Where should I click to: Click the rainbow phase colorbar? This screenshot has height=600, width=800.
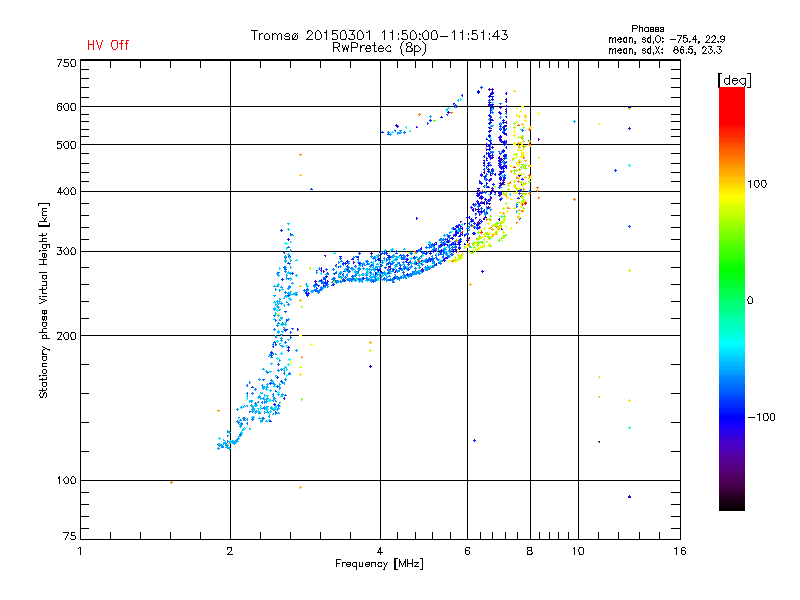[732, 299]
